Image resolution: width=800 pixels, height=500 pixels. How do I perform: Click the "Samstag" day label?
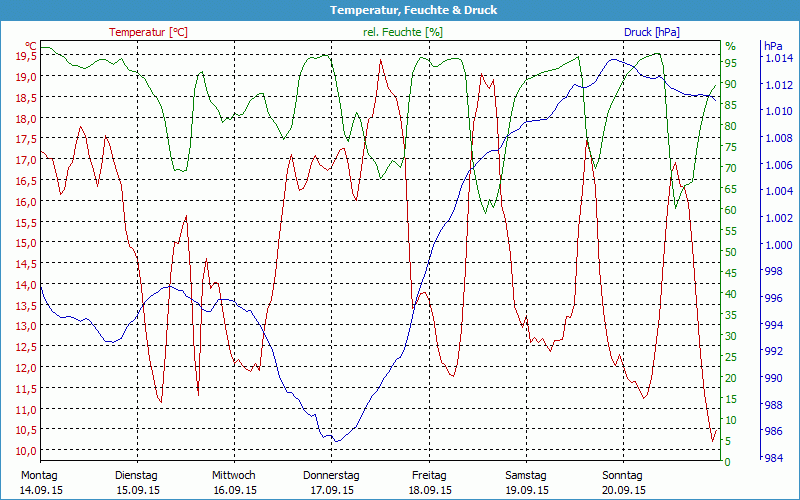tap(526, 476)
